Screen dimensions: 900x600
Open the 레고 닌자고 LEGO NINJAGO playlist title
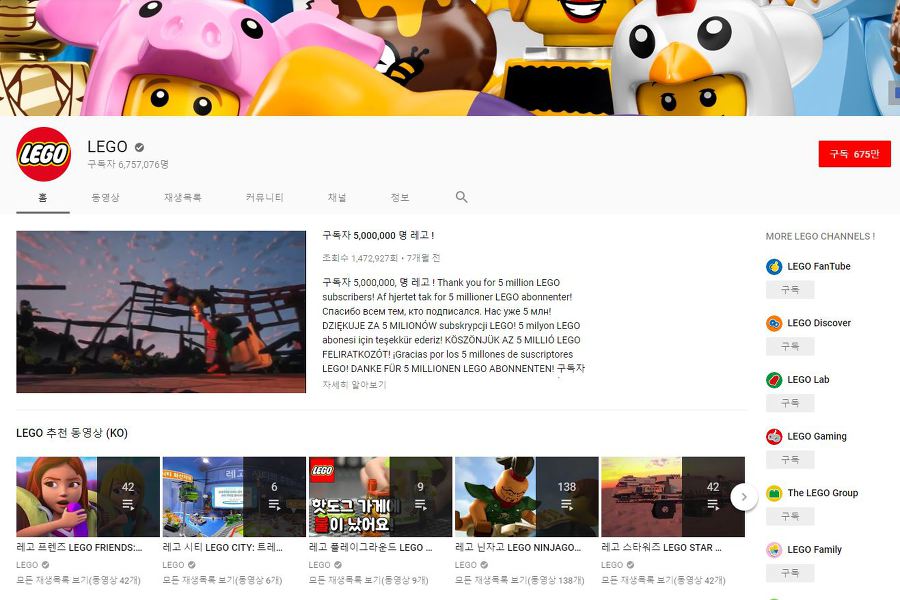click(518, 548)
